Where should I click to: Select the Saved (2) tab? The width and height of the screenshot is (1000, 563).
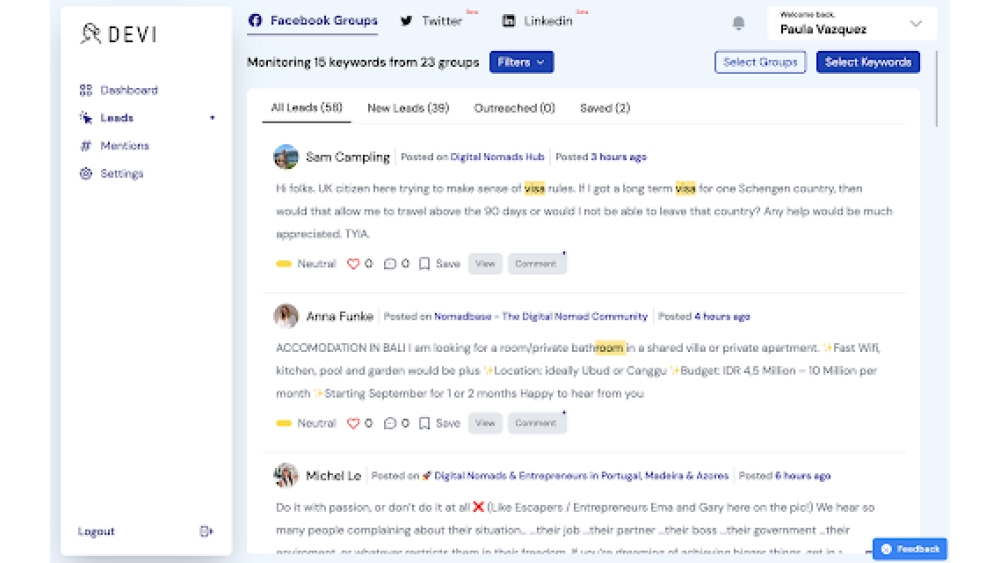click(x=605, y=108)
